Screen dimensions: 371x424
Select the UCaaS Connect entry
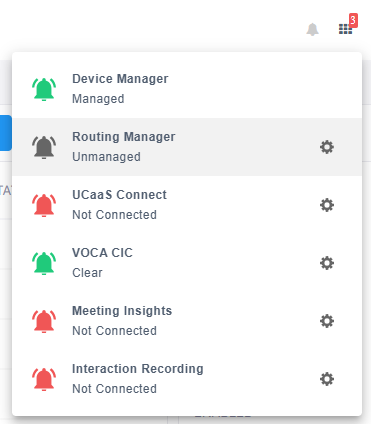187,205
